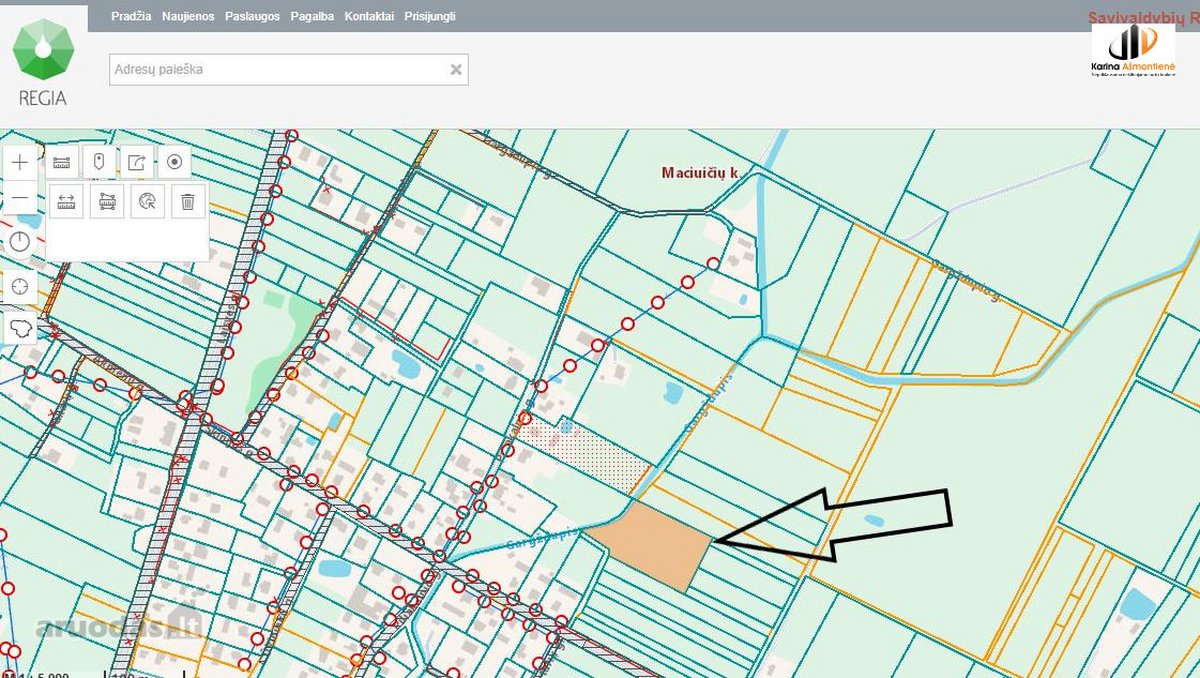The image size is (1200, 678).
Task: Choose the area measuring tool
Action: [106, 201]
